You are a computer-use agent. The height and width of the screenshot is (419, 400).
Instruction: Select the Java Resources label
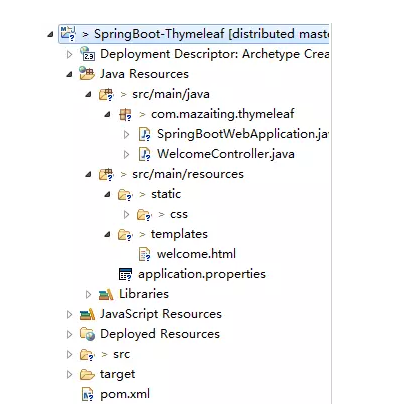point(144,74)
